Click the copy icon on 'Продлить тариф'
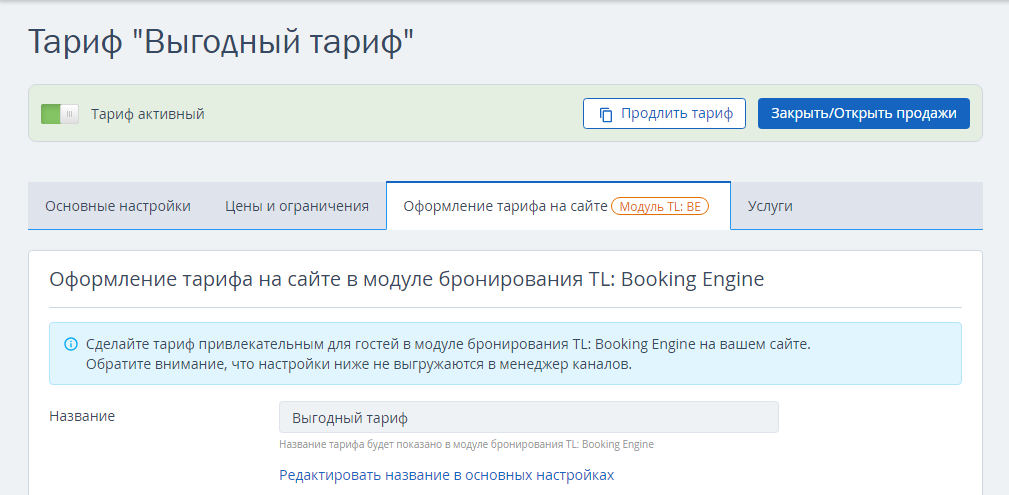 click(606, 115)
